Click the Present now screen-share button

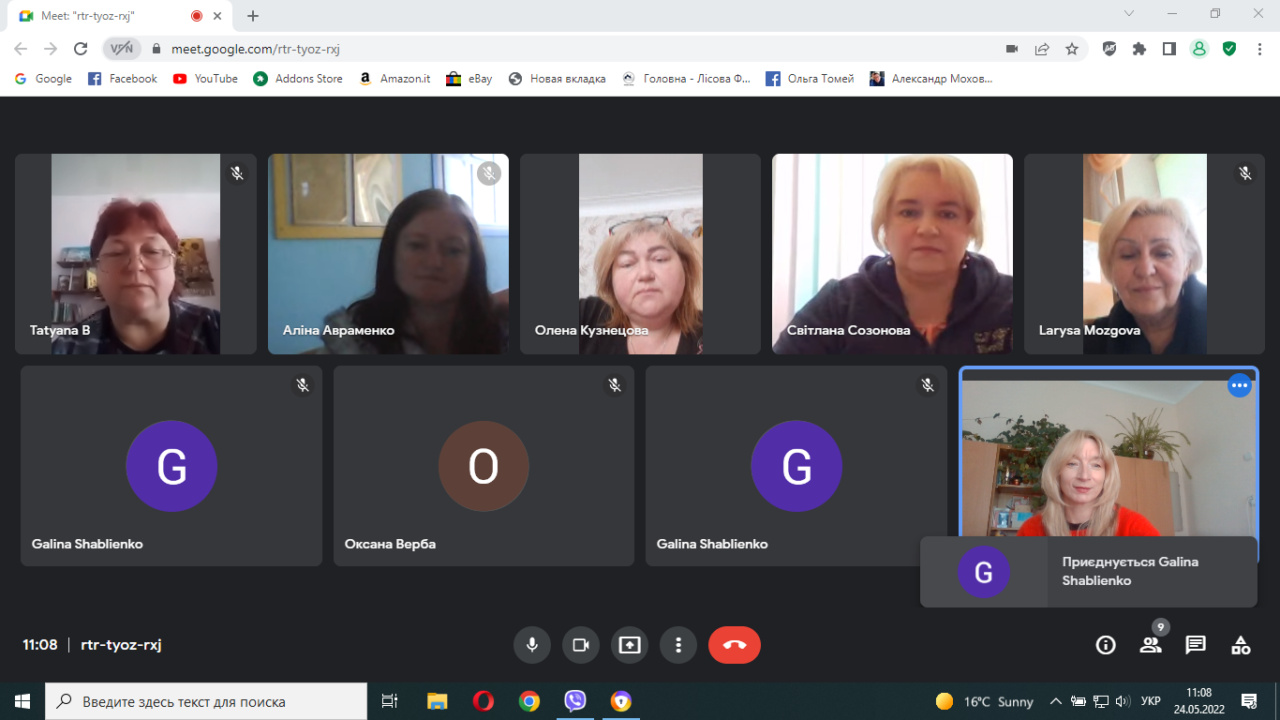tap(629, 645)
